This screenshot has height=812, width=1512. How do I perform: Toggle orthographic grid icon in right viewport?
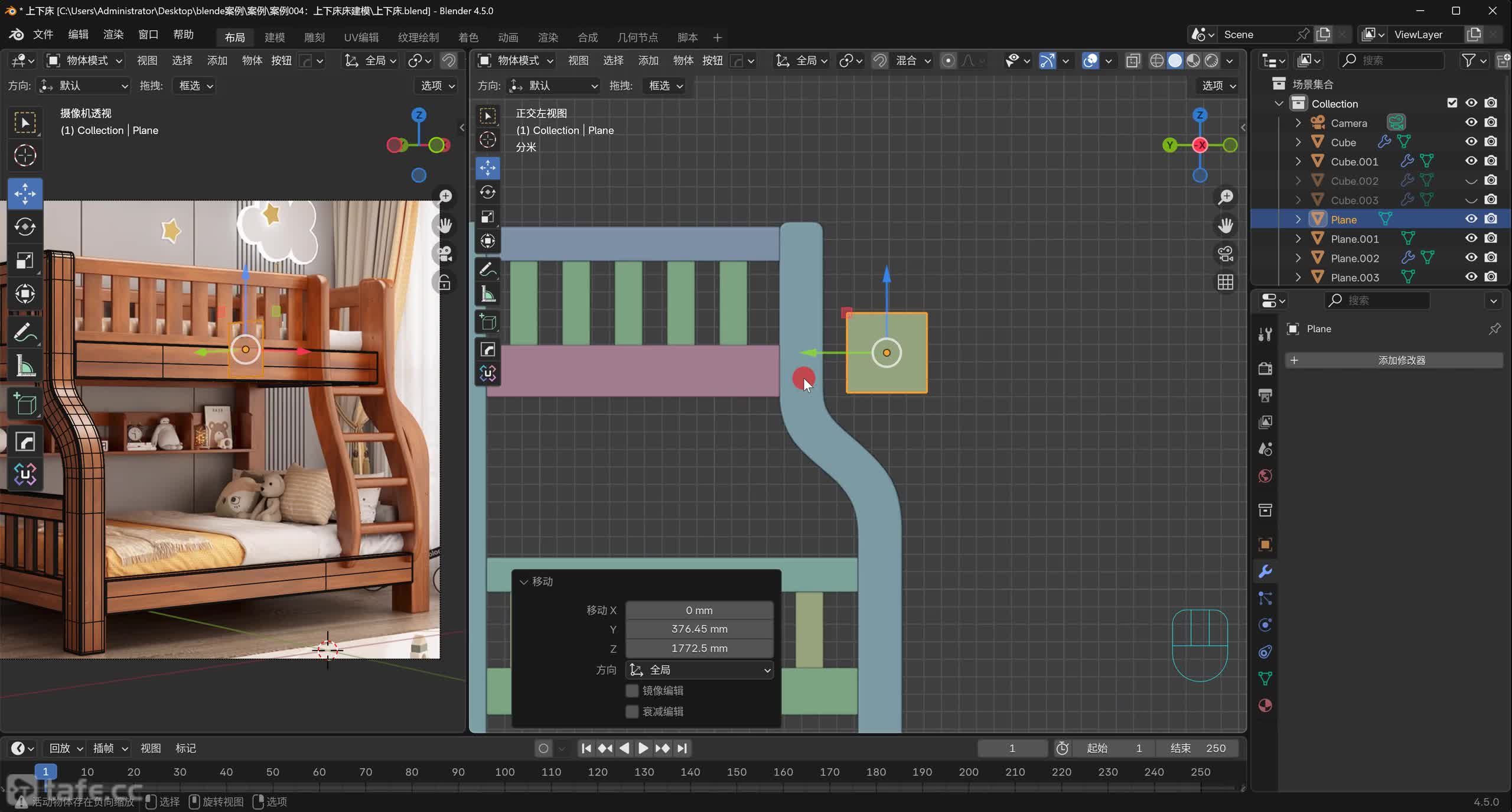[1226, 282]
